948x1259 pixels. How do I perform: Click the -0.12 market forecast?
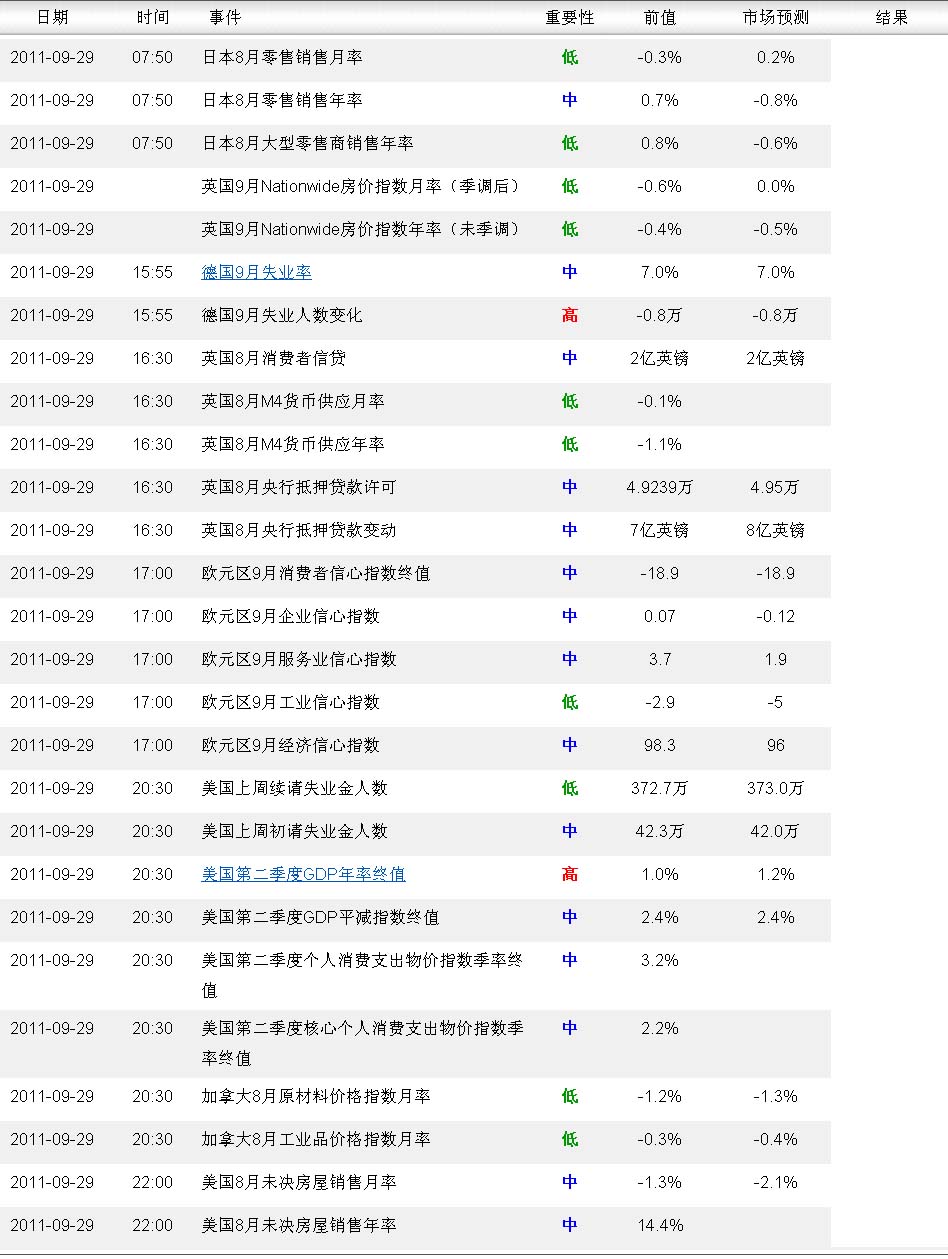click(776, 616)
